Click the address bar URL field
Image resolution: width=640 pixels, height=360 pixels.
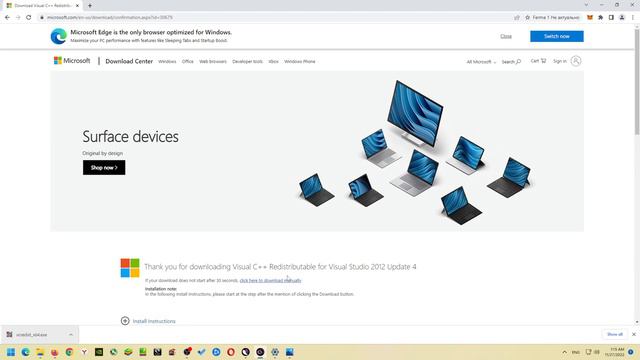pyautogui.click(x=273, y=18)
